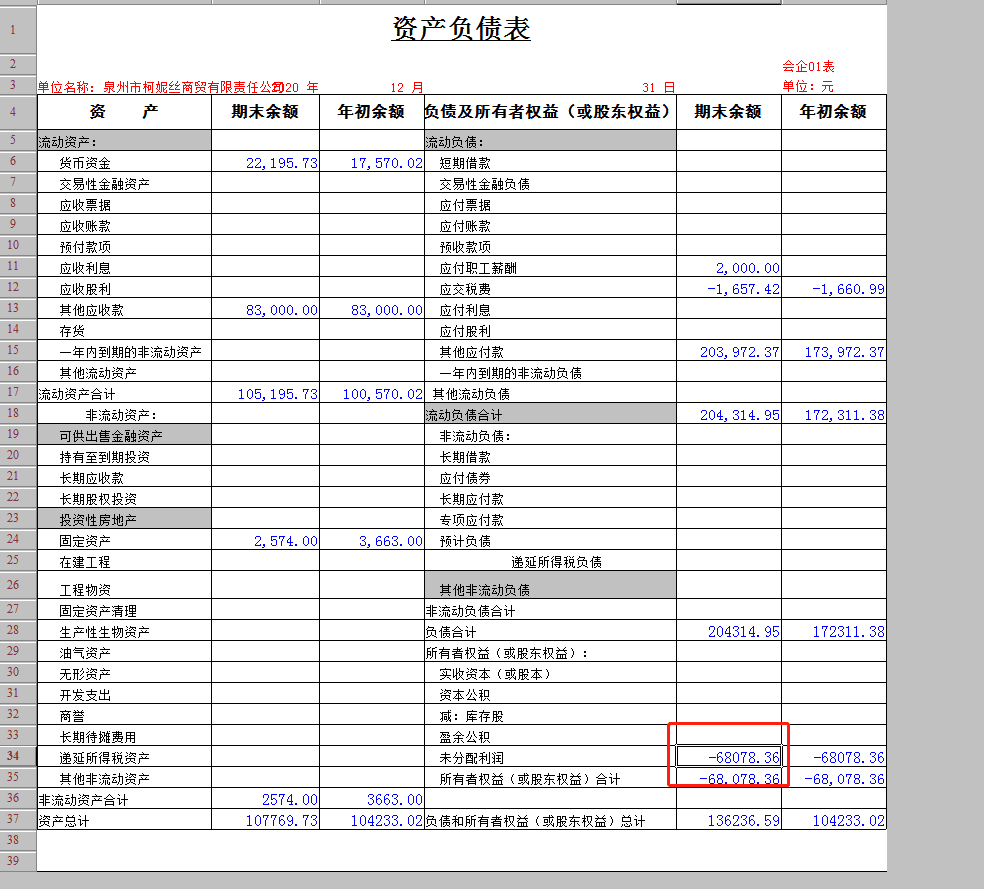Select the 无形资产 label cell

(x=124, y=673)
